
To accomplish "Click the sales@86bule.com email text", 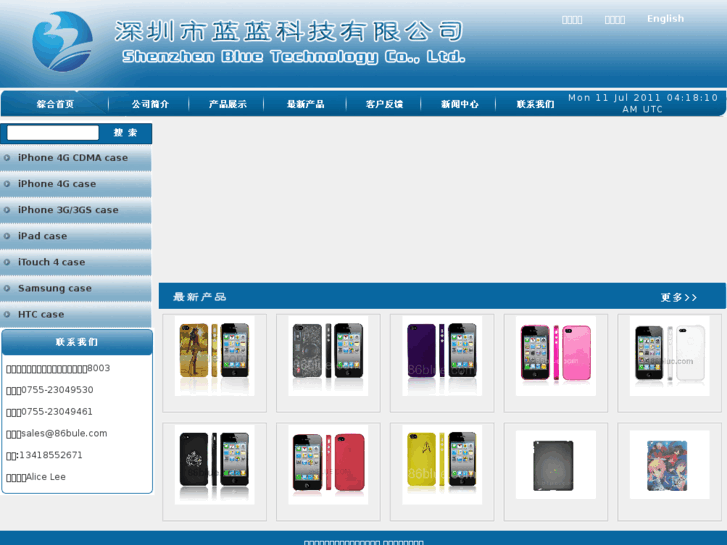I will pyautogui.click(x=64, y=433).
